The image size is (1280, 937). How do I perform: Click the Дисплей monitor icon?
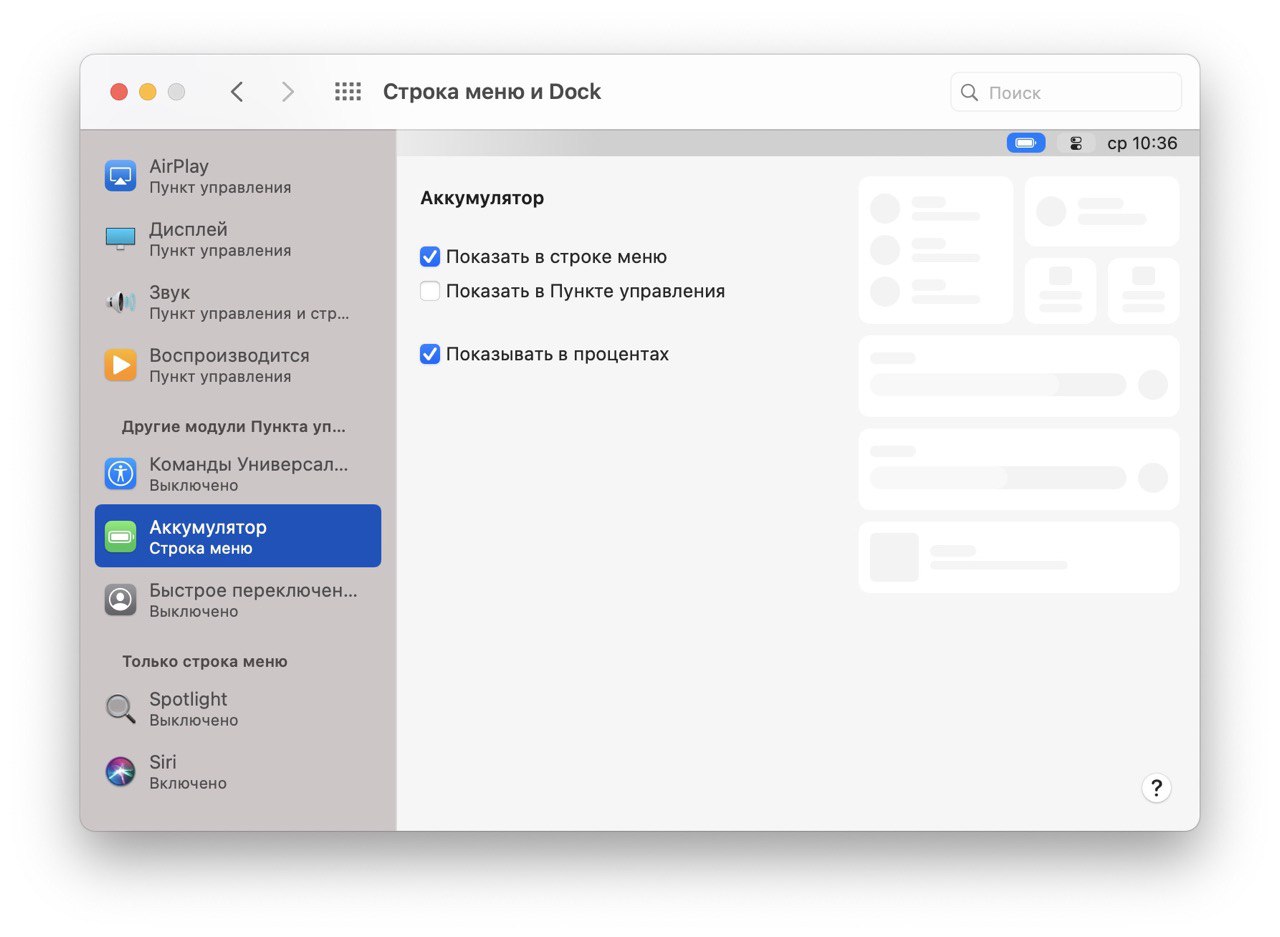(120, 238)
